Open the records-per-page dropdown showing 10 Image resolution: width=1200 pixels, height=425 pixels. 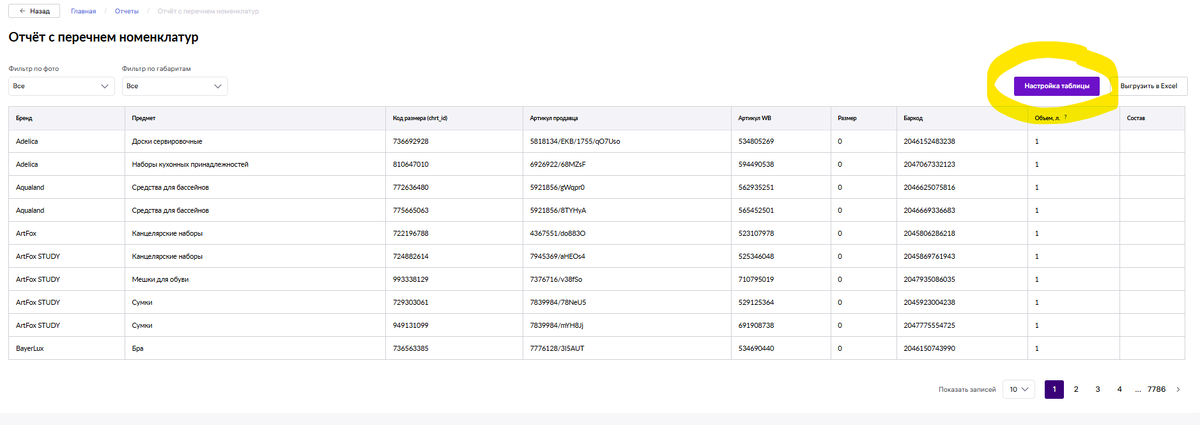coord(1020,389)
